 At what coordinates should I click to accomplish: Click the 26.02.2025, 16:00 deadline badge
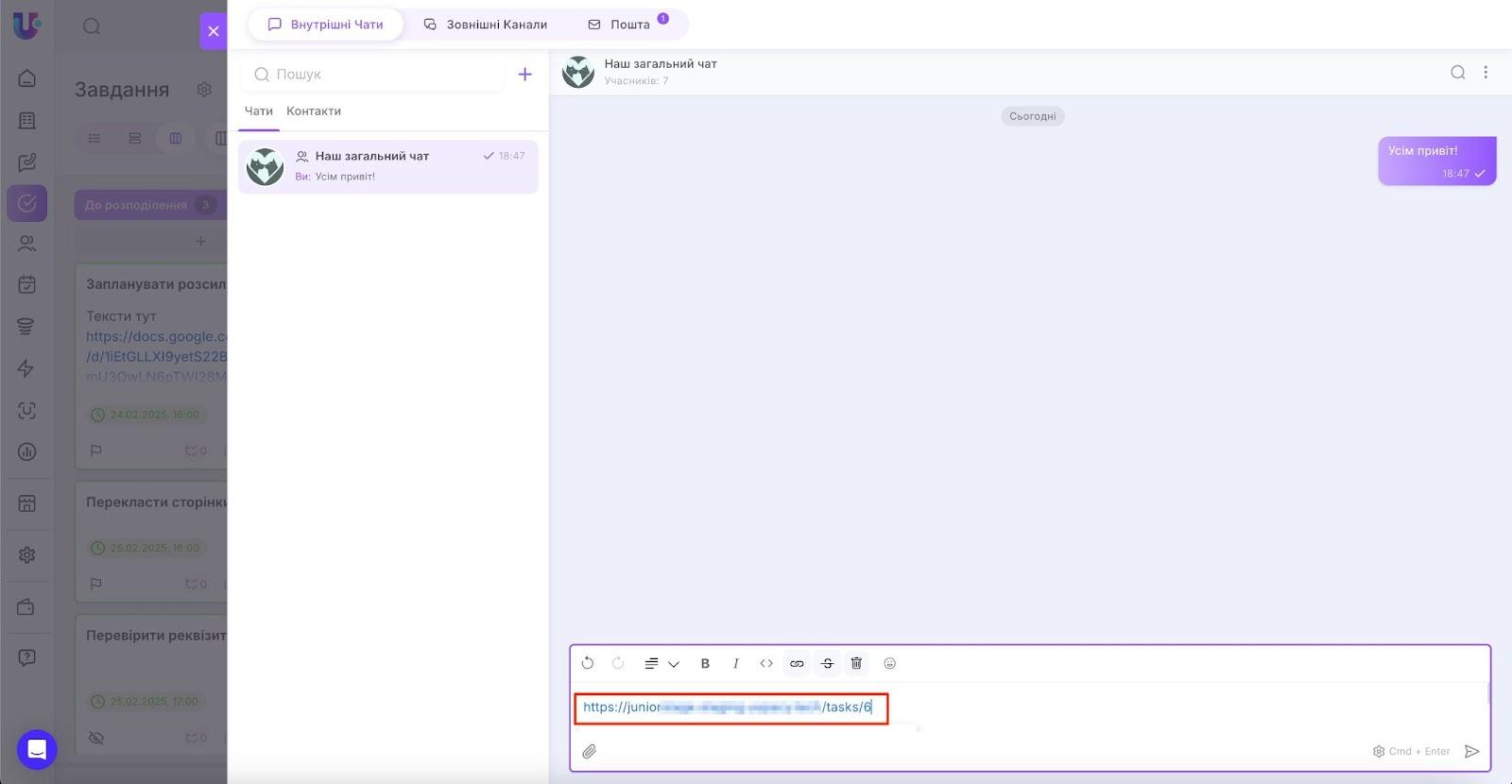tap(146, 548)
